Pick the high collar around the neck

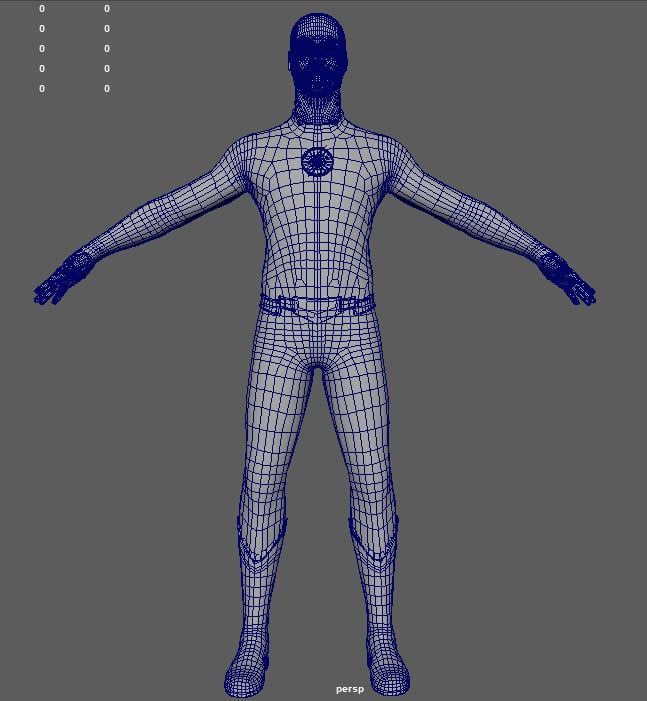[x=317, y=112]
